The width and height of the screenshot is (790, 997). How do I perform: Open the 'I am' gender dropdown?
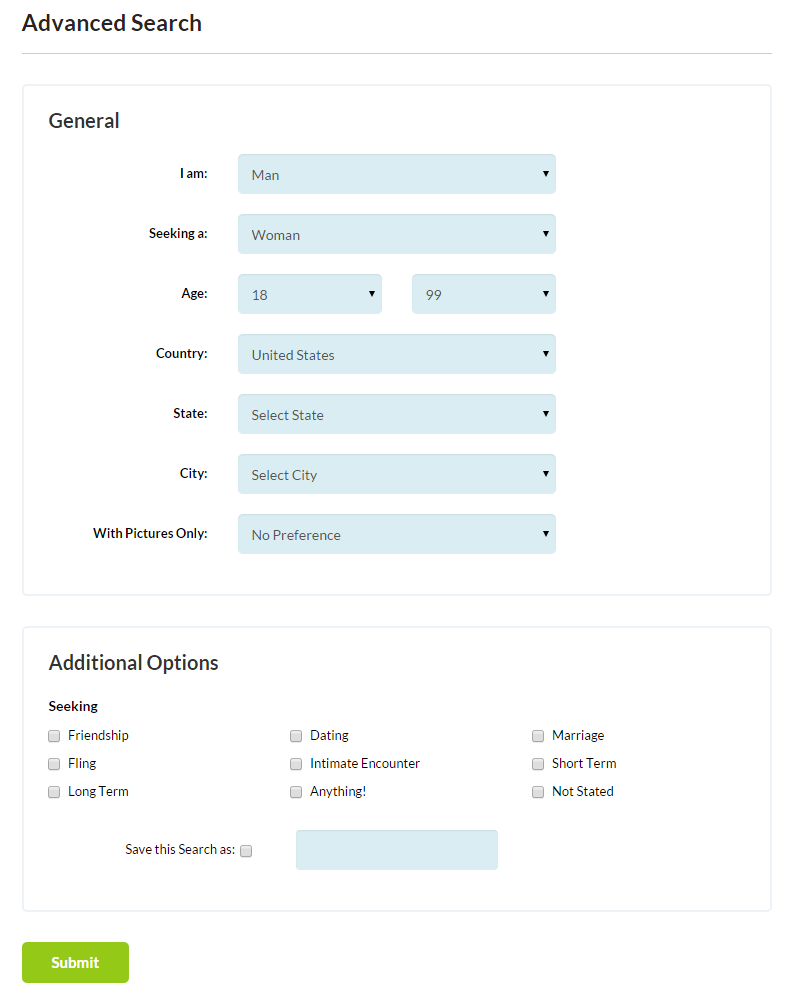[396, 174]
